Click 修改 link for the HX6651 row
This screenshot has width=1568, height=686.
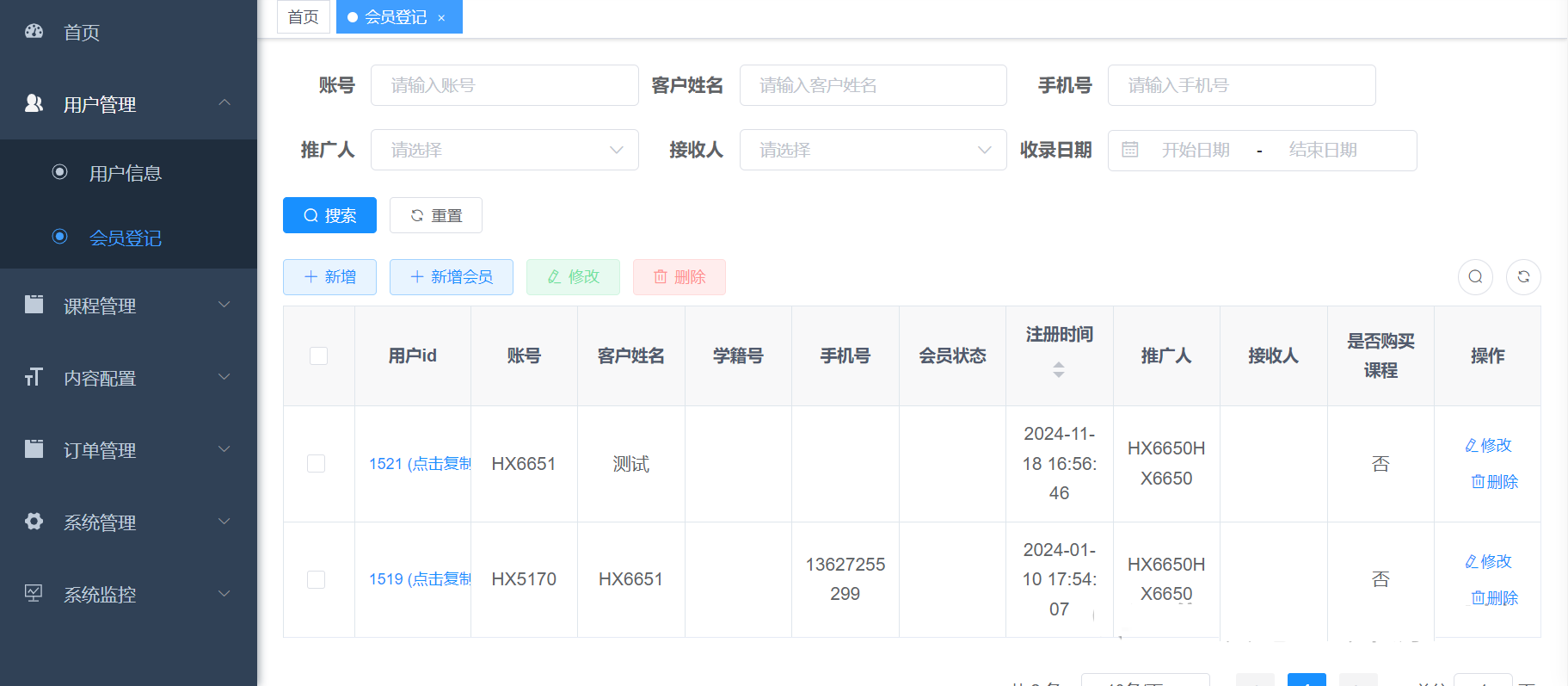tap(1488, 445)
